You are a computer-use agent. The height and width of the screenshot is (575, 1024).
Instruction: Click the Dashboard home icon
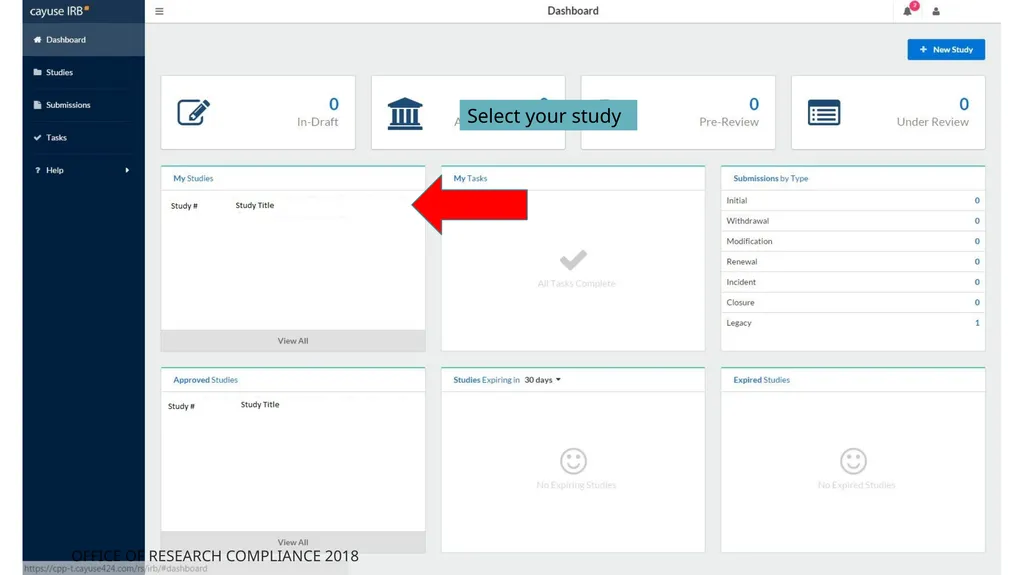(x=37, y=40)
